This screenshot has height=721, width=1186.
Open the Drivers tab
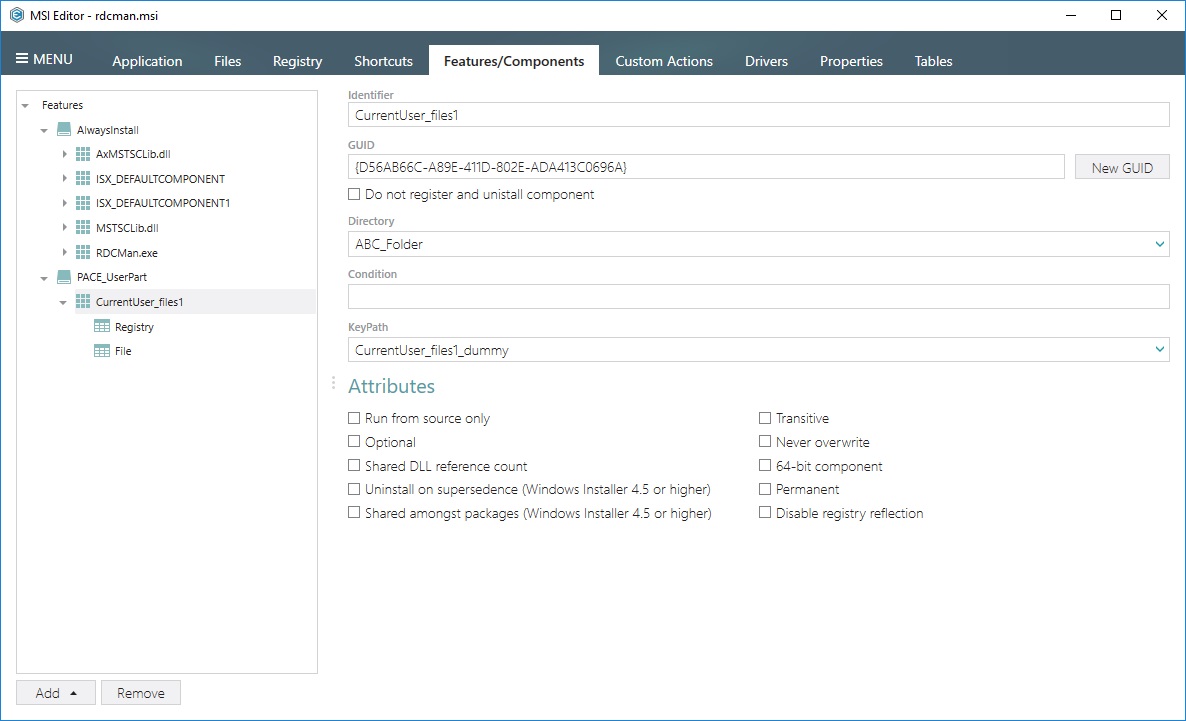pos(766,61)
